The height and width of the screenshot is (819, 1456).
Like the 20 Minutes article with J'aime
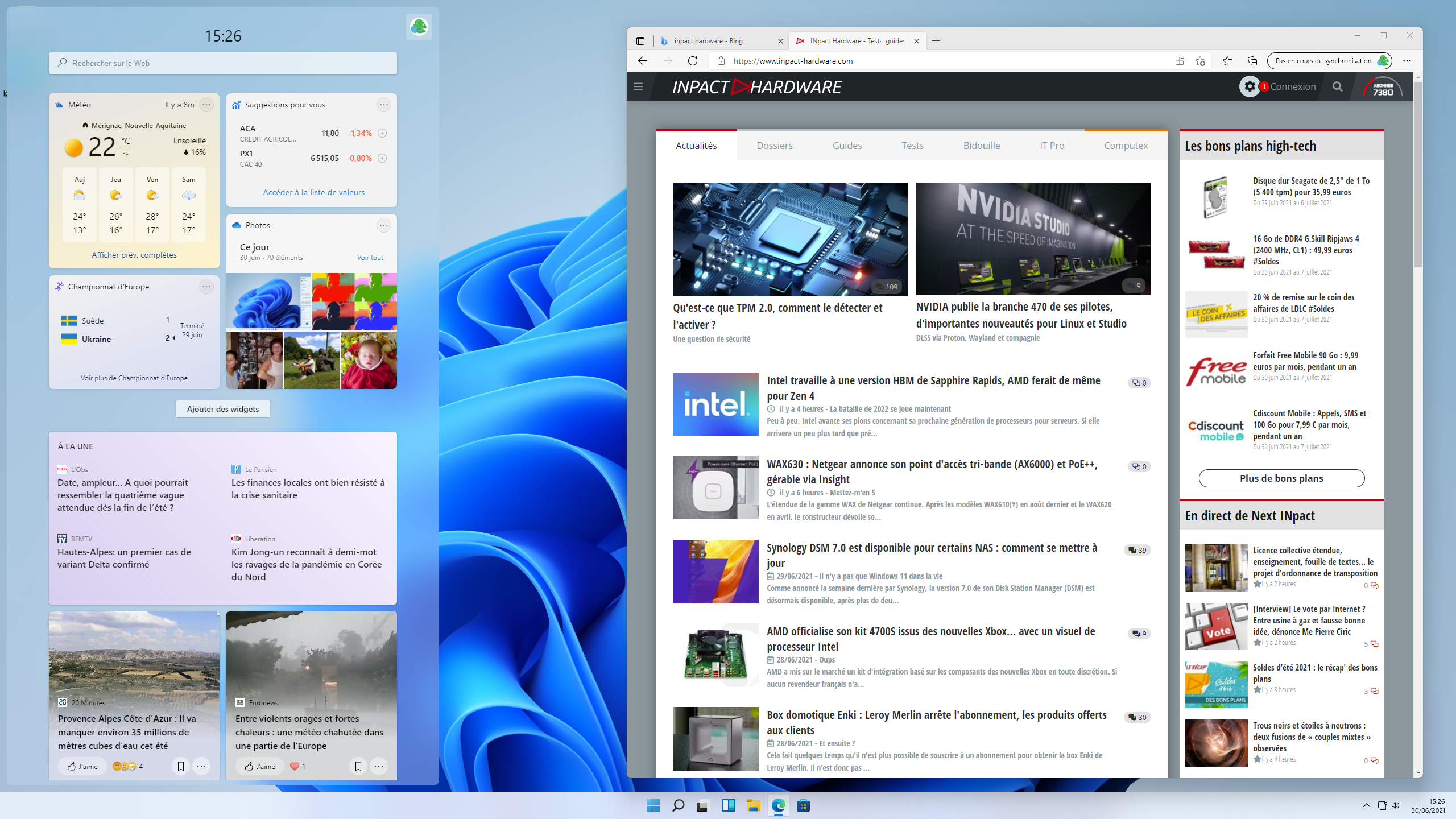click(82, 766)
